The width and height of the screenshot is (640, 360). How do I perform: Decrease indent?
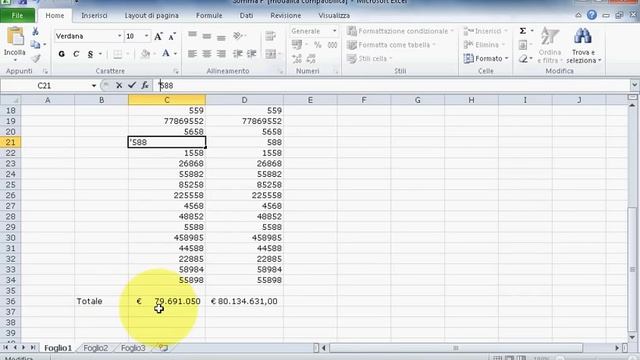238,53
